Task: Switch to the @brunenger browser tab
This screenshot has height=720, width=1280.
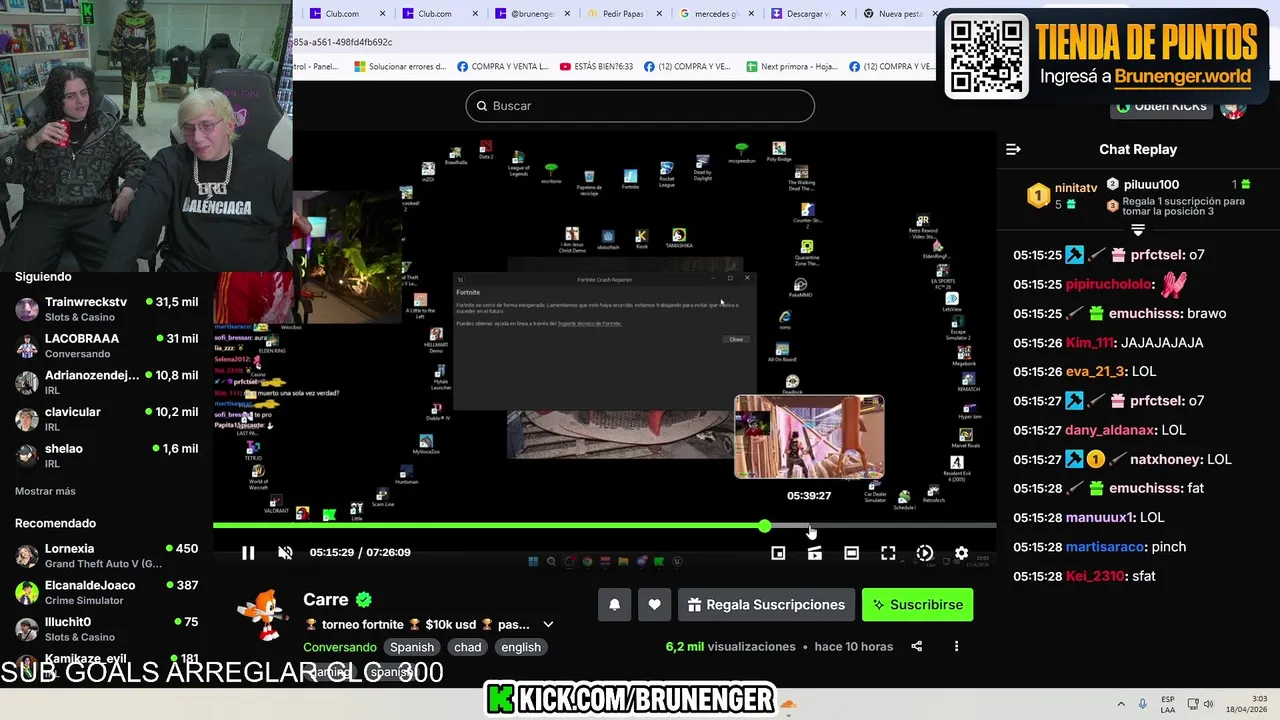Action: tap(534, 14)
